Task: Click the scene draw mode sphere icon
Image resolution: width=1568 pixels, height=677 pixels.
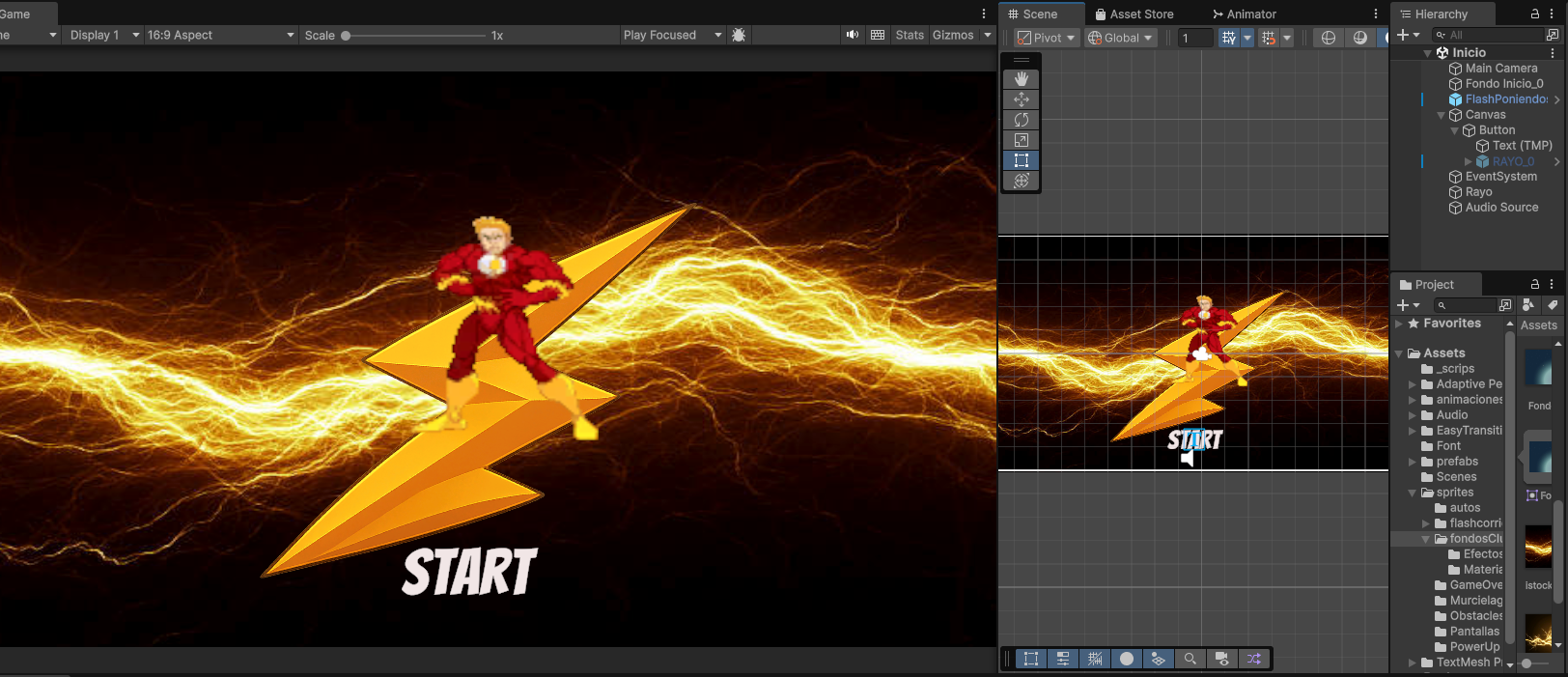Action: [x=1329, y=37]
